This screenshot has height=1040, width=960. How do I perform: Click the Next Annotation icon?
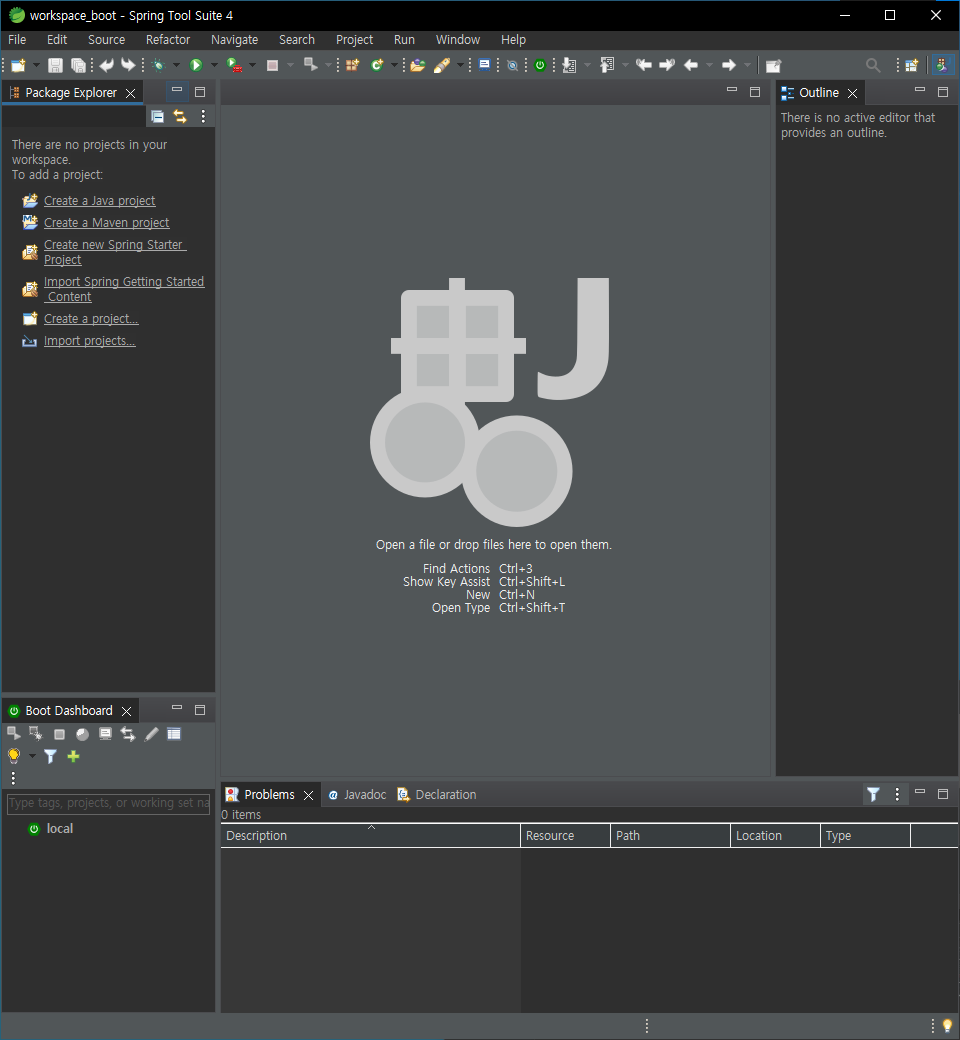[x=569, y=65]
